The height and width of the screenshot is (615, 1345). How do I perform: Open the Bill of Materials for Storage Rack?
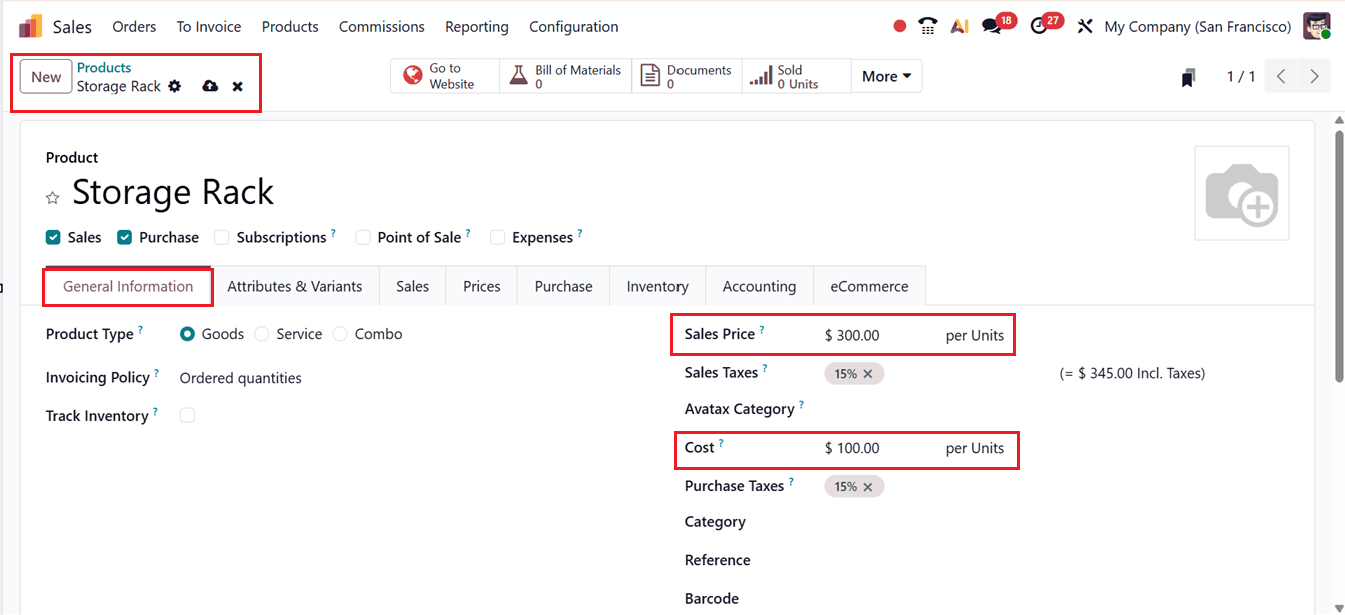563,75
